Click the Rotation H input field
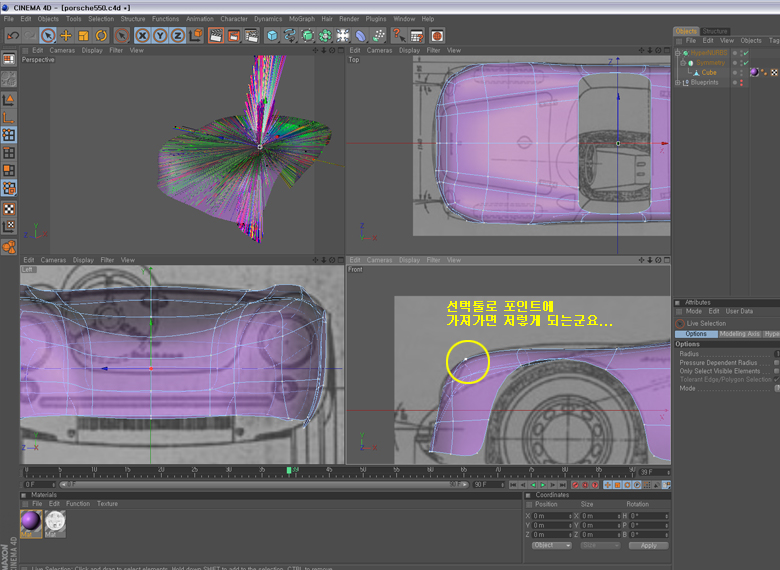780x570 pixels. click(x=648, y=516)
